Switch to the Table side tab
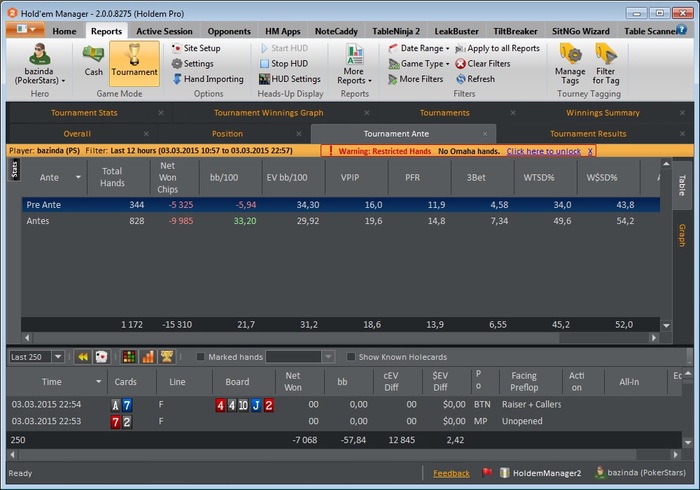700x490 pixels. point(682,185)
